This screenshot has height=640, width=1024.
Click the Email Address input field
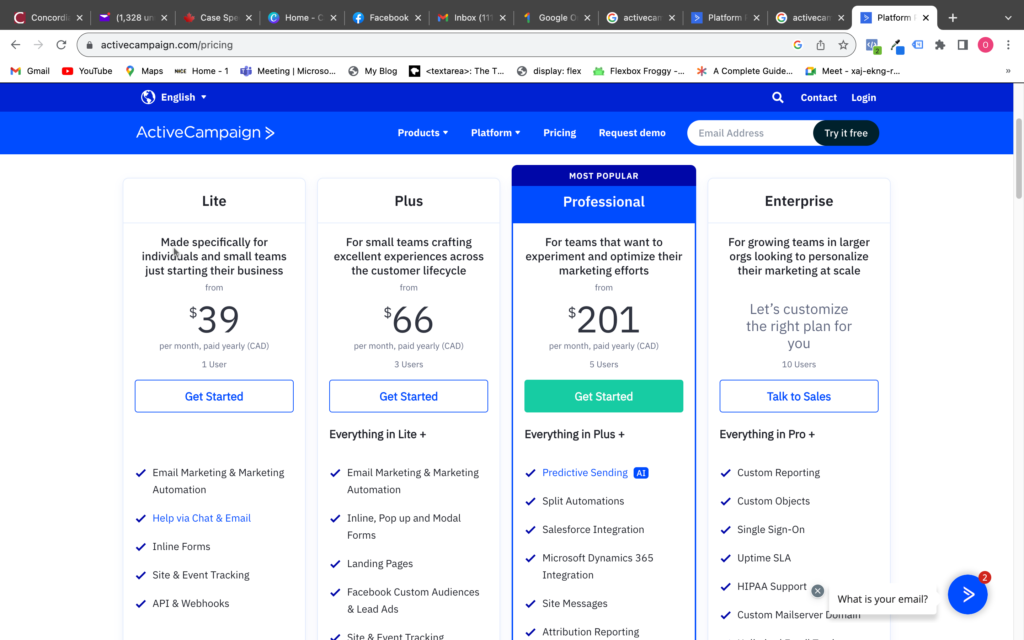(750, 133)
